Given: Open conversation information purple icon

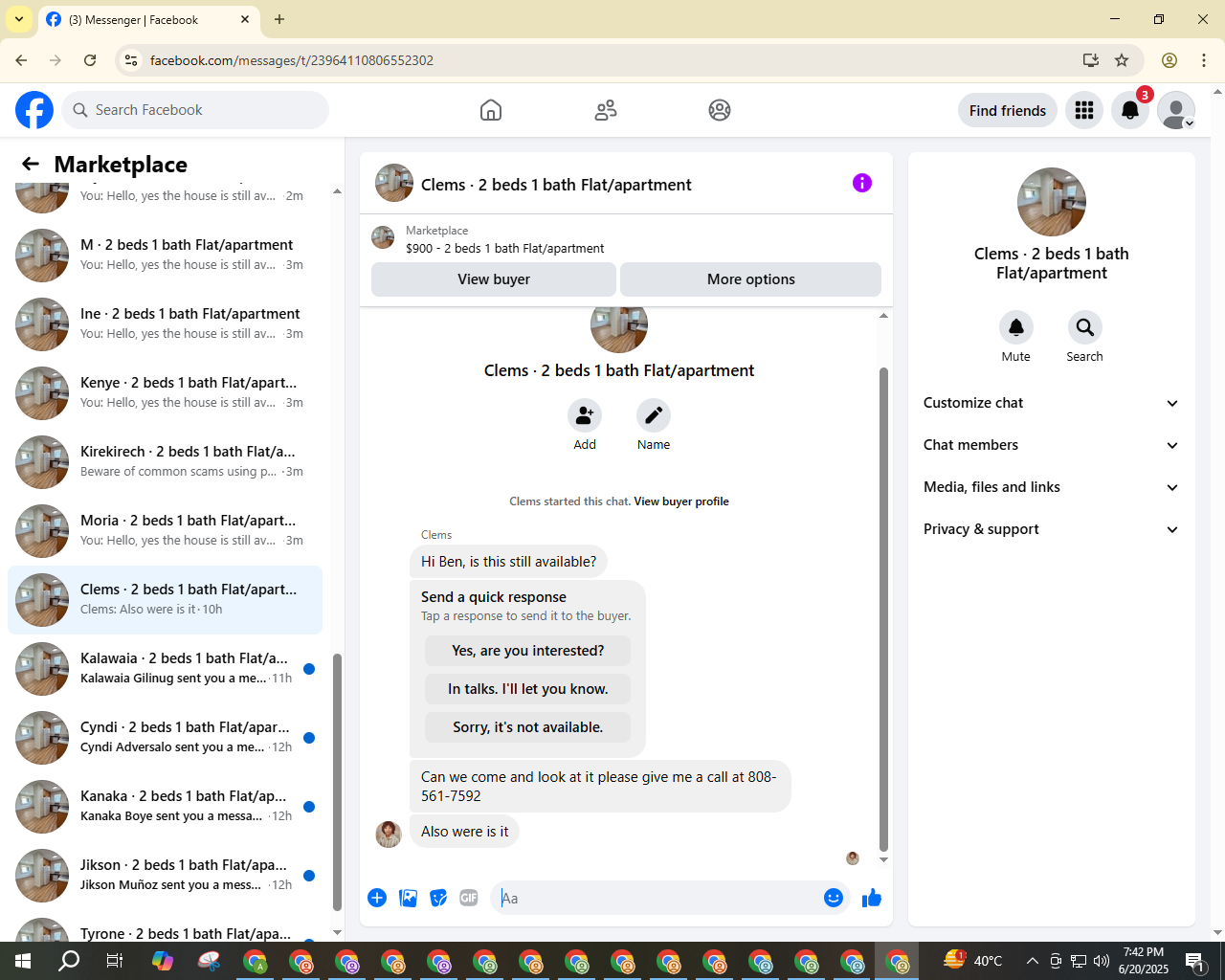Looking at the screenshot, I should pyautogui.click(x=862, y=183).
